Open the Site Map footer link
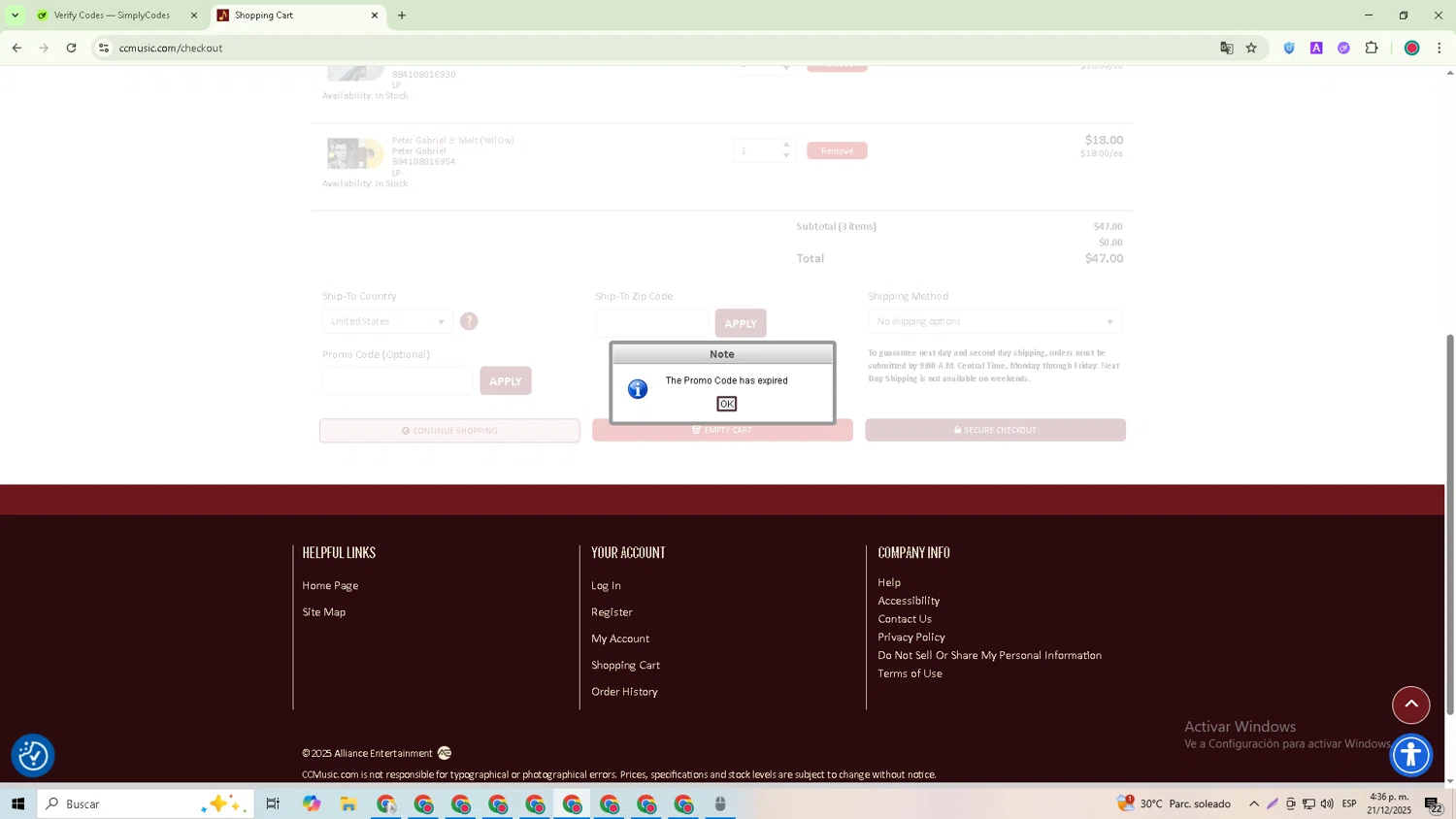Image resolution: width=1456 pixels, height=819 pixels. 323,612
